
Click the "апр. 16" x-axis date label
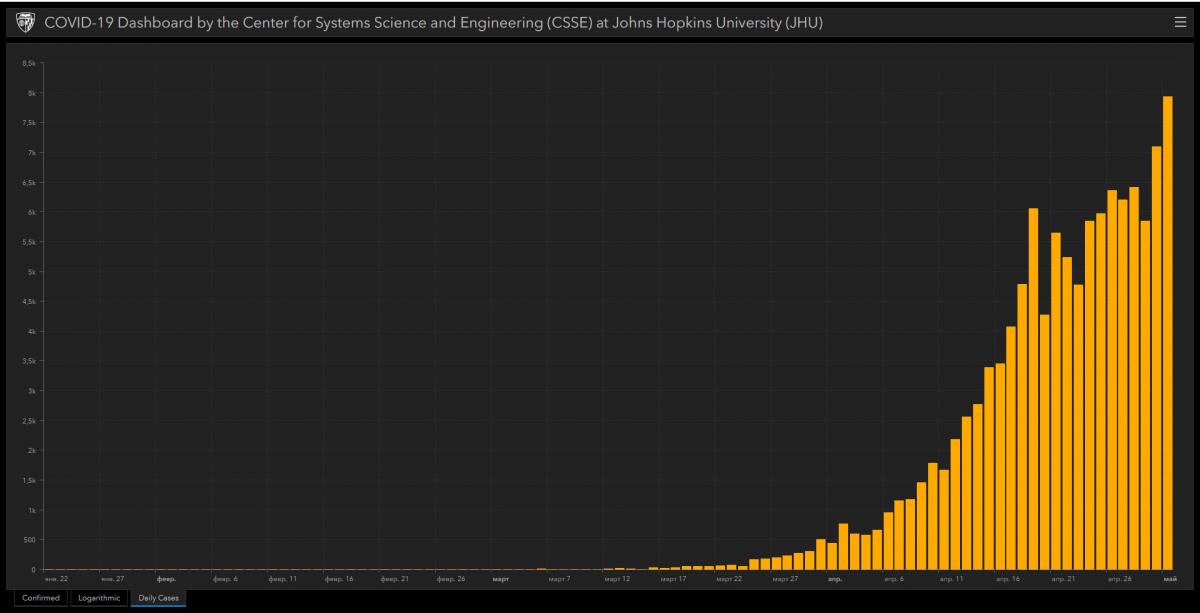click(x=1008, y=579)
